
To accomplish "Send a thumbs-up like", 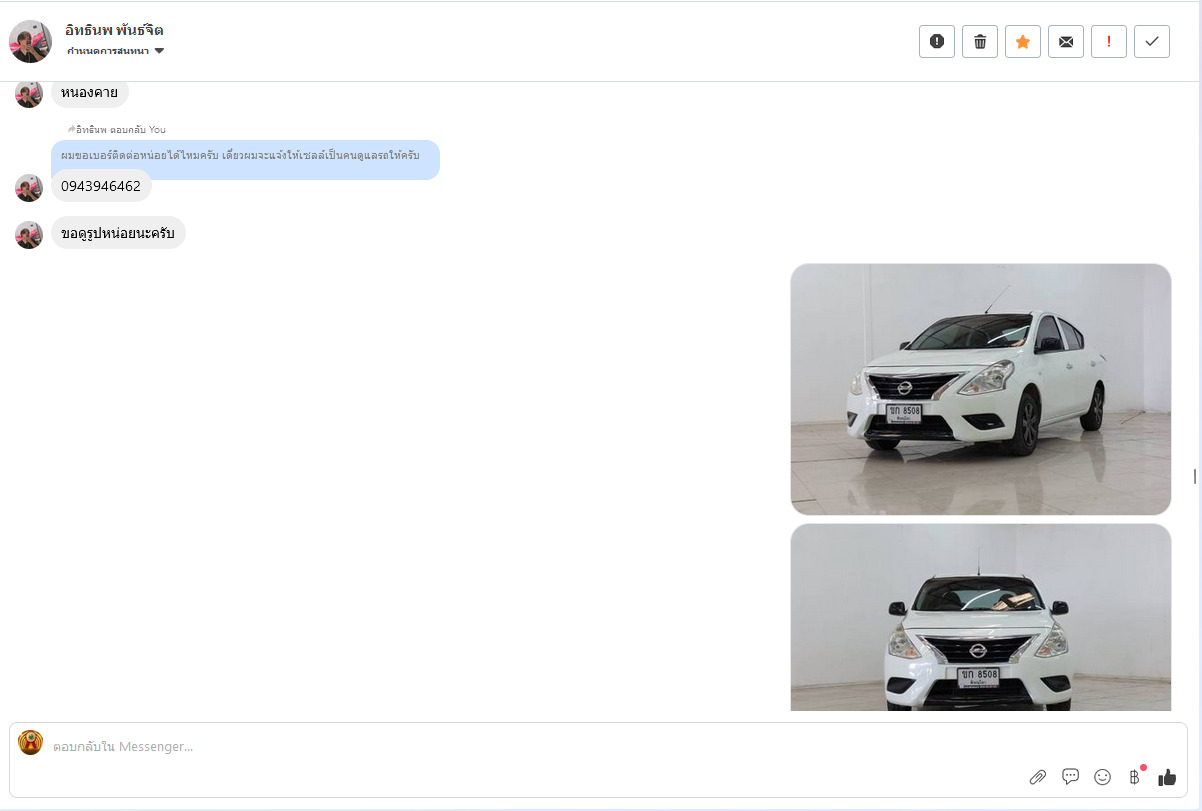I will pyautogui.click(x=1167, y=777).
